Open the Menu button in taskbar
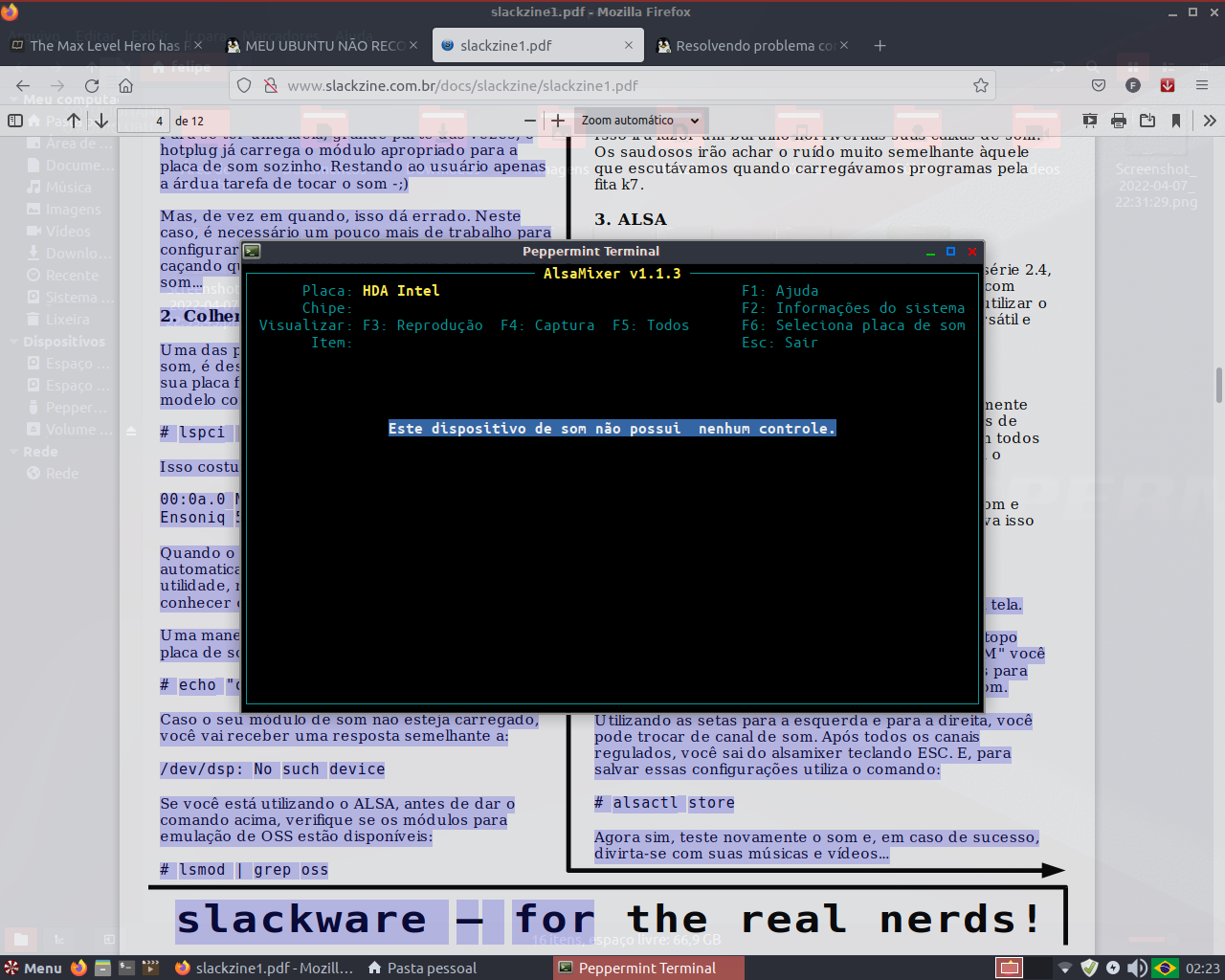This screenshot has width=1225, height=980. [x=33, y=968]
